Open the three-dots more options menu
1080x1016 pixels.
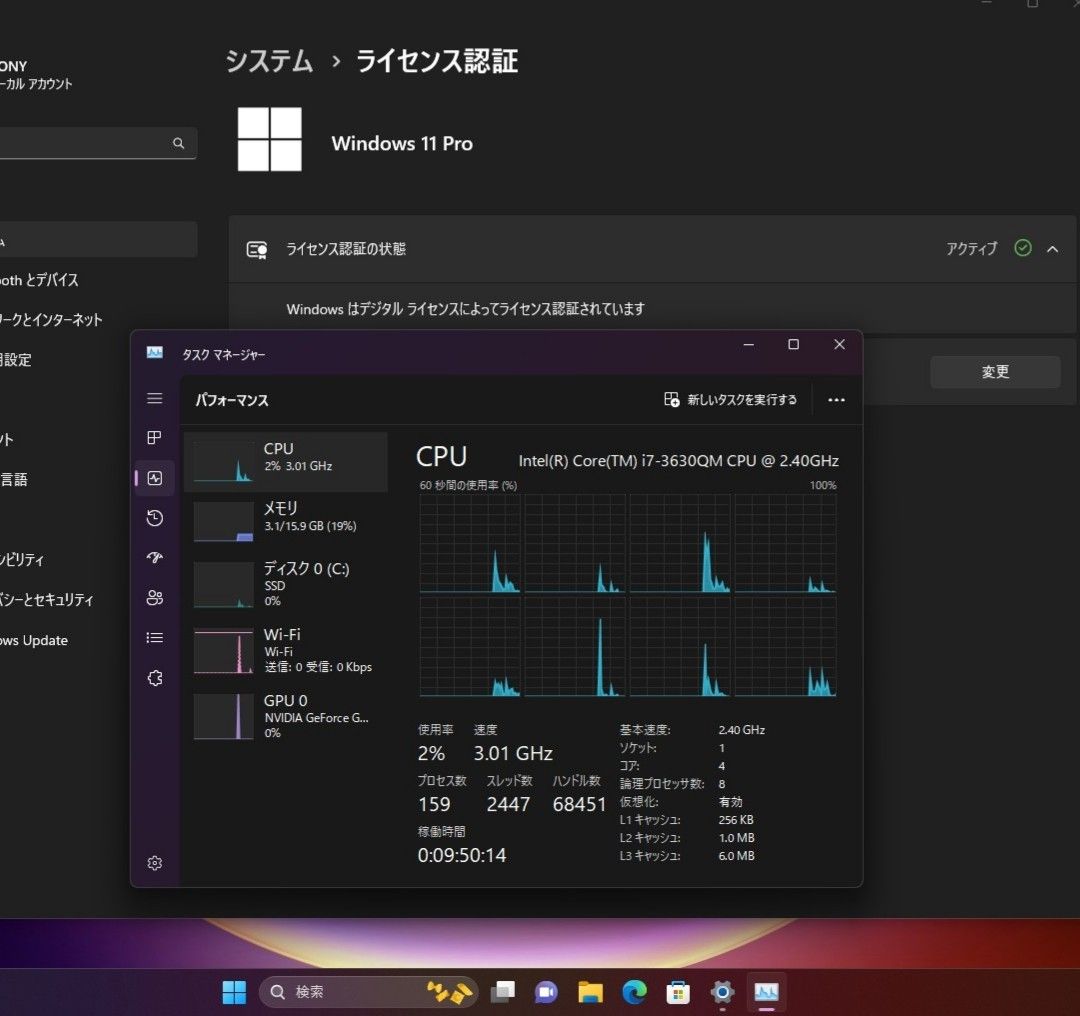click(x=836, y=400)
